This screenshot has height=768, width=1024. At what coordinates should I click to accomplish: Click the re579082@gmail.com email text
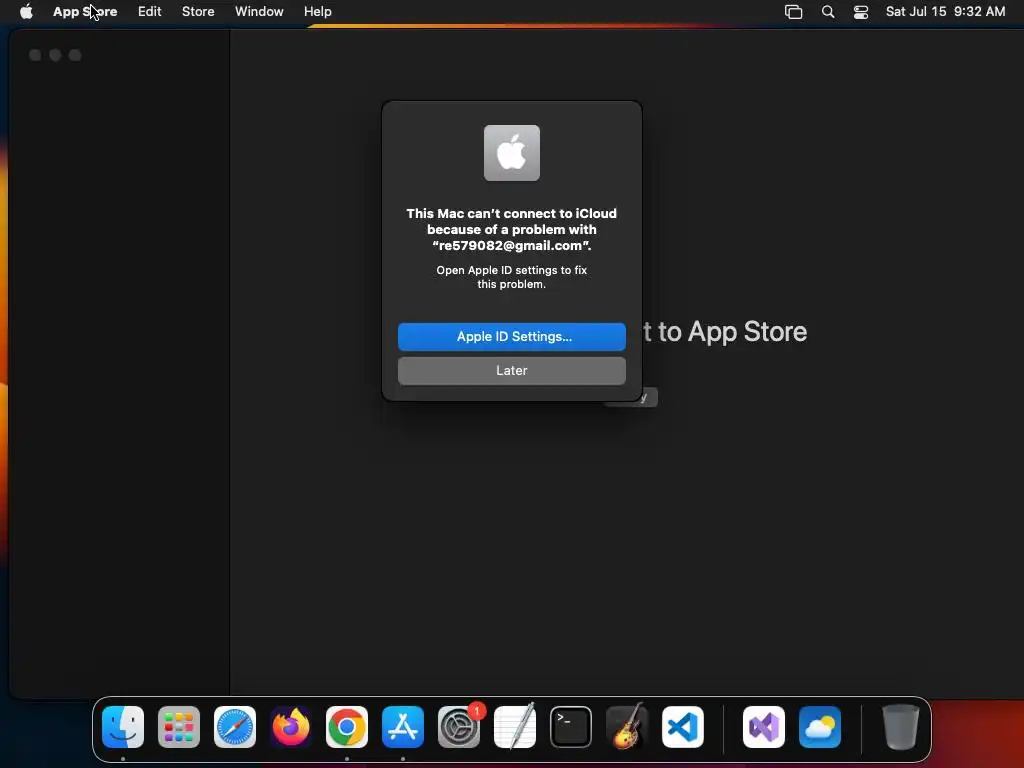pos(510,246)
